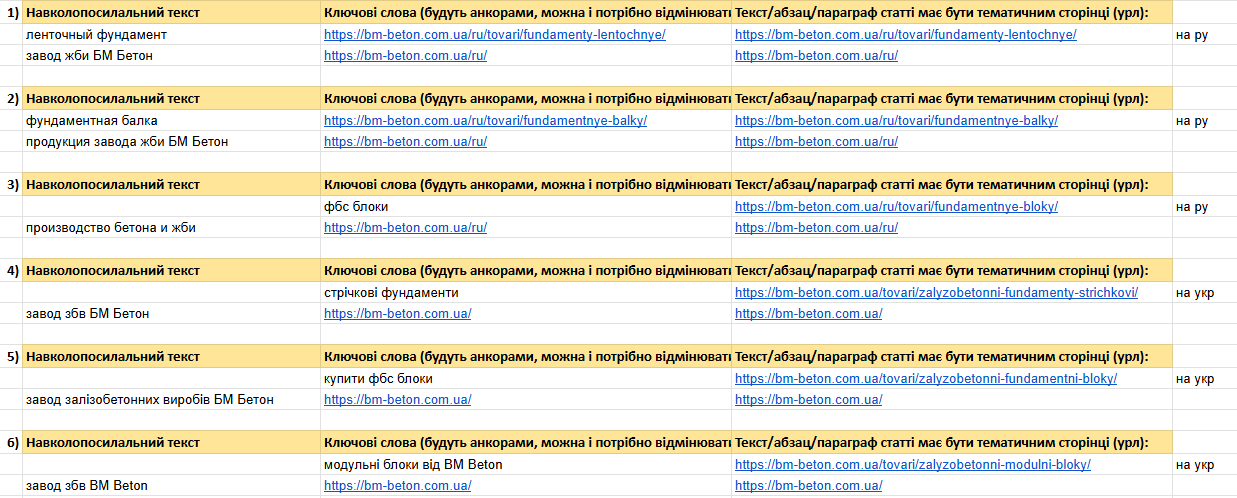Open the zalyzobetonni-modulni-bloky link
Image resolution: width=1237 pixels, height=498 pixels.
(913, 465)
